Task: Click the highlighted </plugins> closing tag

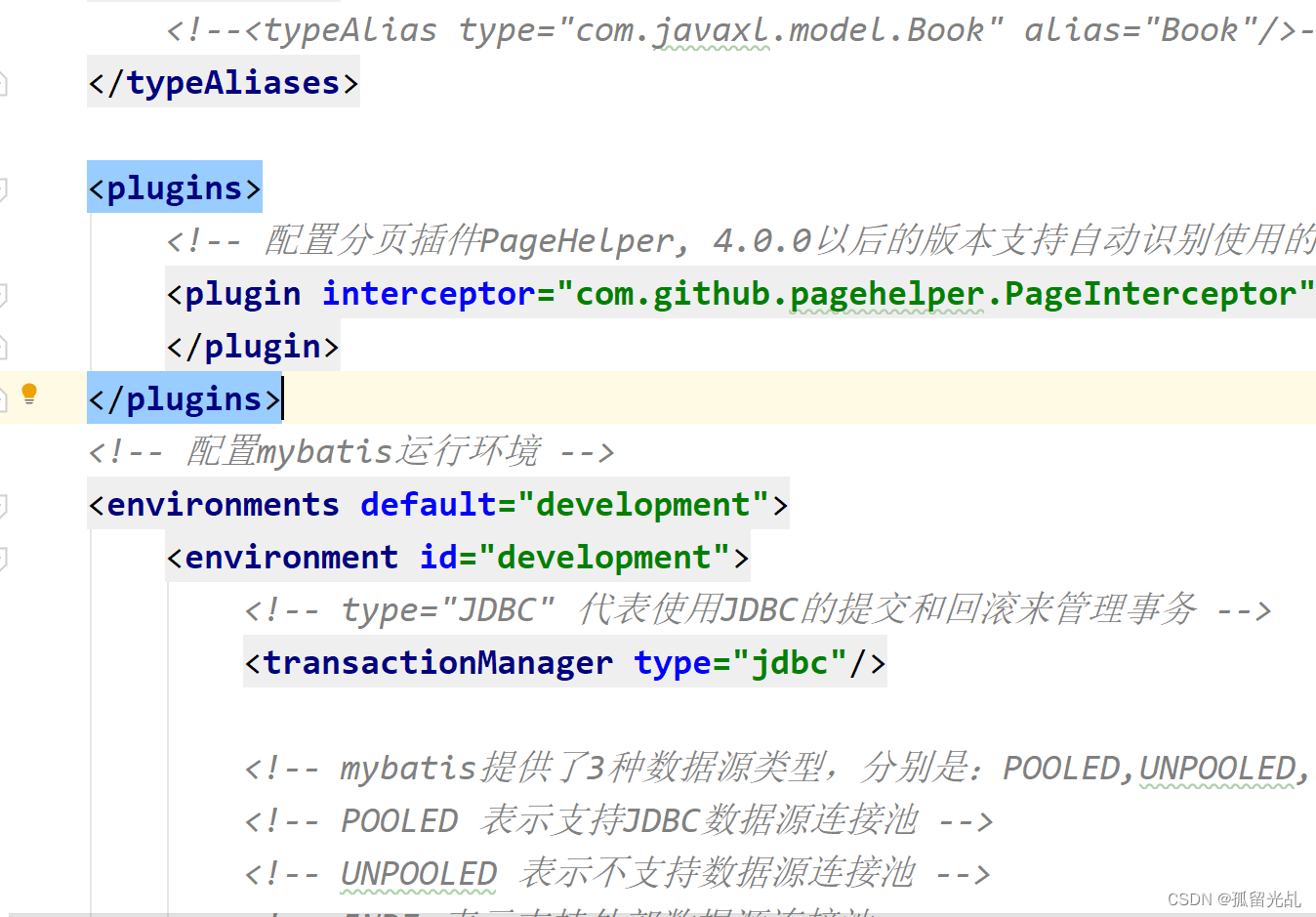Action: pos(181,398)
